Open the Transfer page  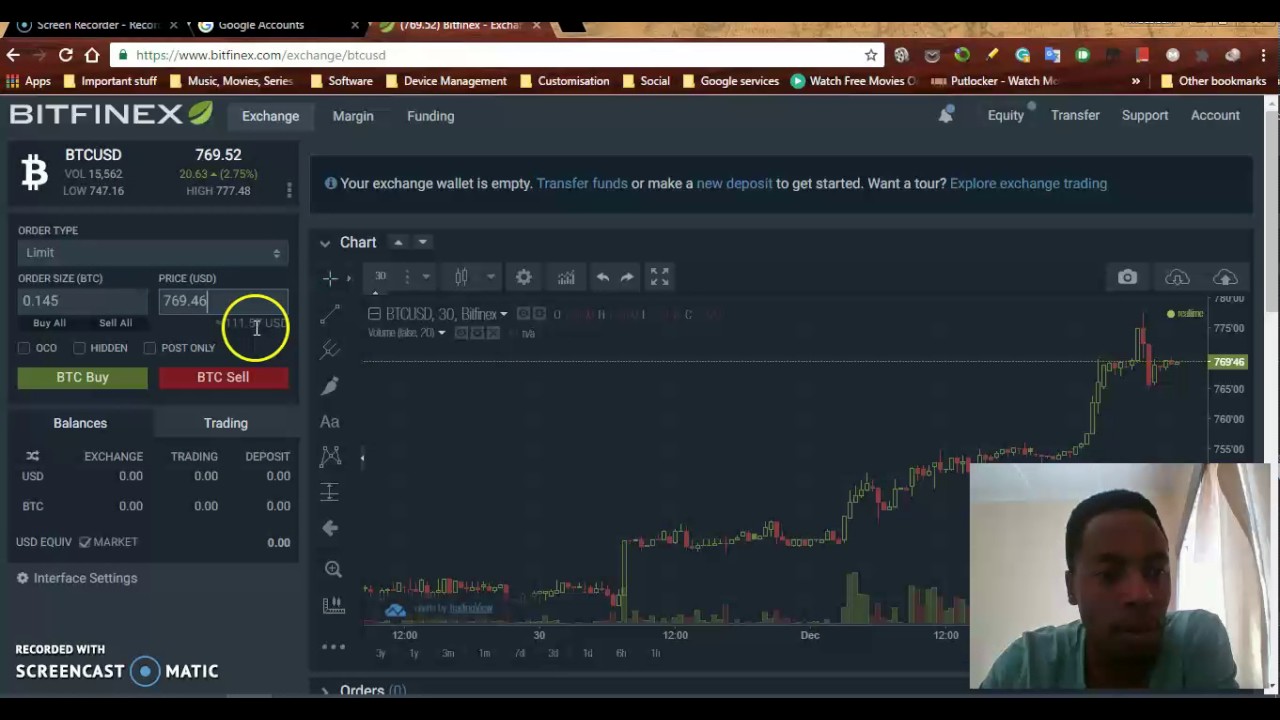point(1075,115)
